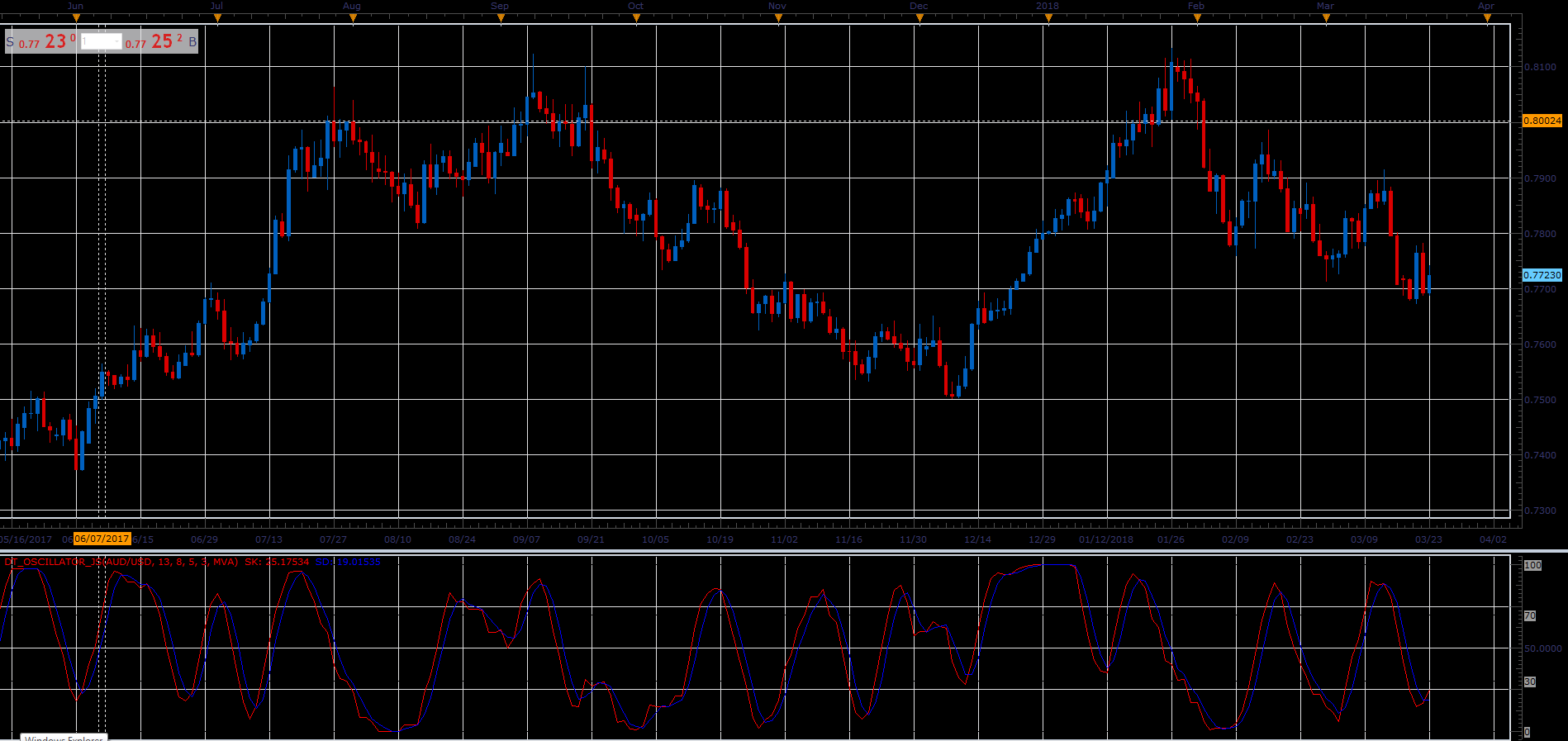The width and height of the screenshot is (1568, 741).
Task: Click the 02/09 date axis label
Action: 1235,539
